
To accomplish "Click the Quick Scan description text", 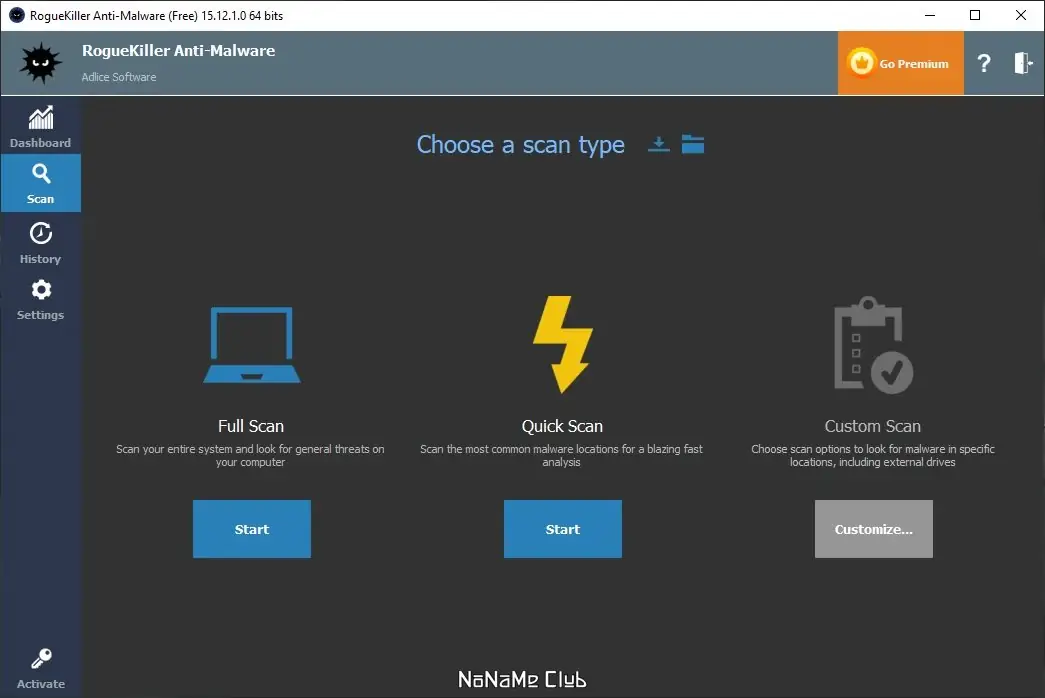I will click(x=561, y=455).
